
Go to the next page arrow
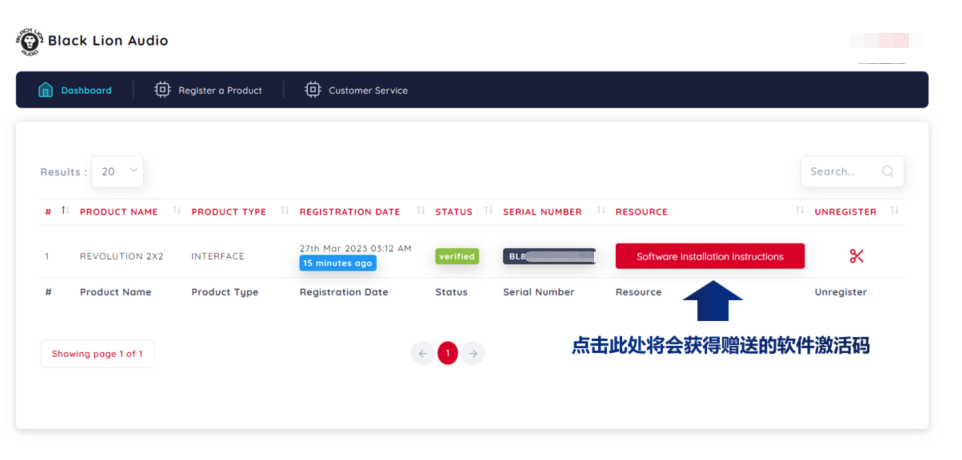click(473, 353)
